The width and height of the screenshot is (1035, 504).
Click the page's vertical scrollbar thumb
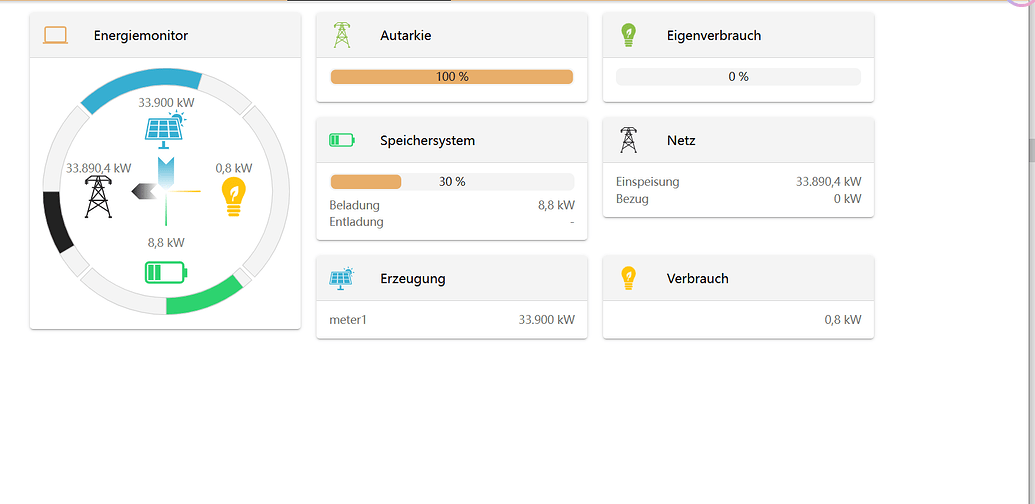pos(1030,150)
